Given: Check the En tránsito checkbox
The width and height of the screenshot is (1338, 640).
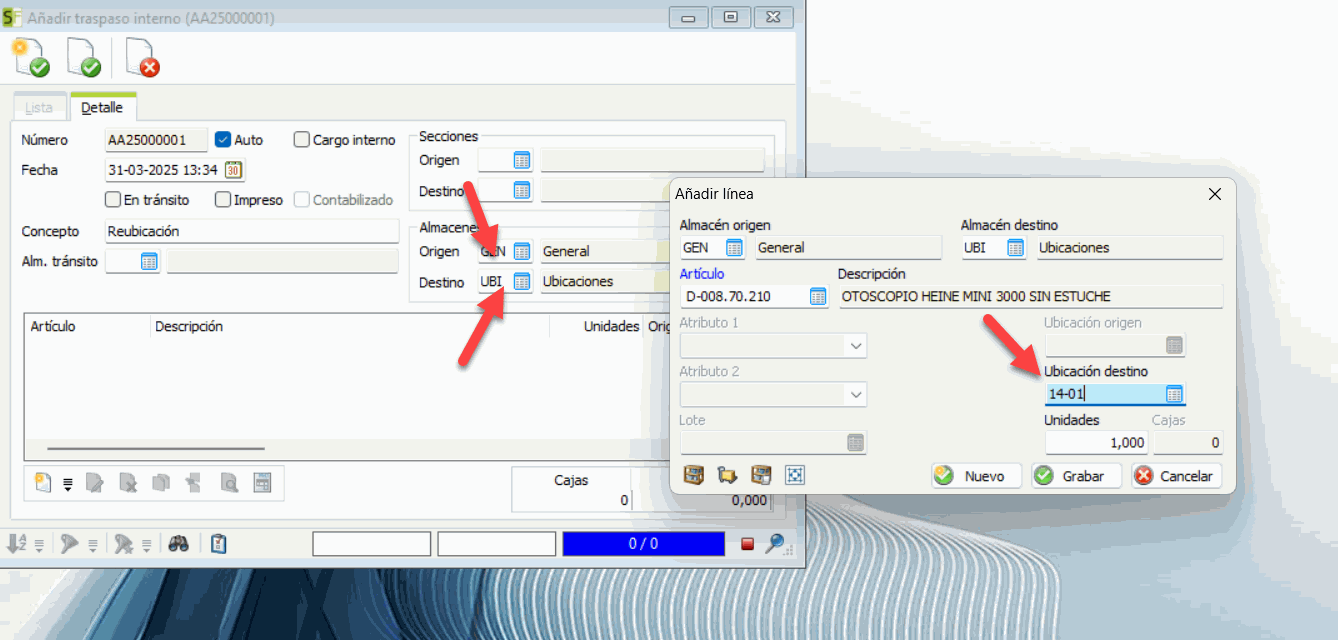Looking at the screenshot, I should point(113,200).
